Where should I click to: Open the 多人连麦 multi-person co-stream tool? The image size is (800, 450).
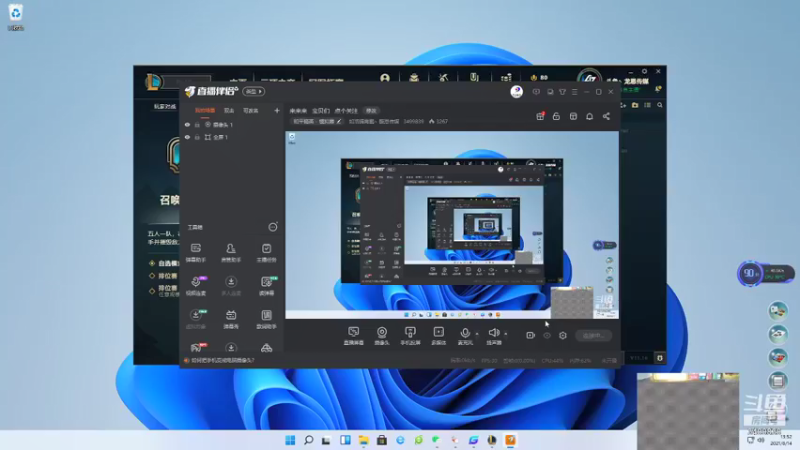click(231, 286)
